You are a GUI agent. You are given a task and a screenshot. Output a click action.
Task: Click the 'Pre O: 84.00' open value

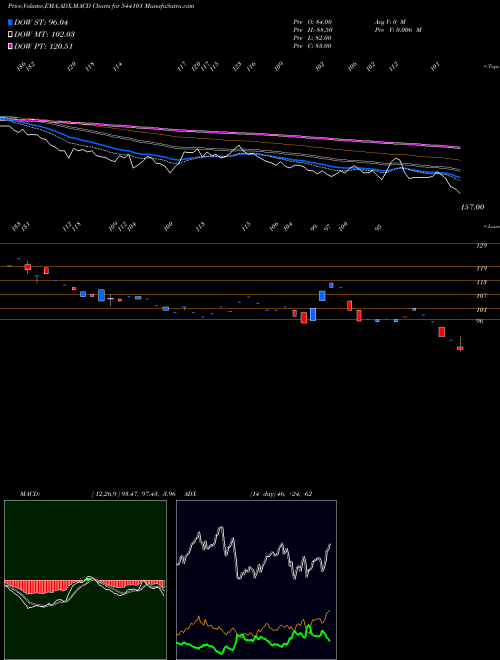tap(313, 21)
